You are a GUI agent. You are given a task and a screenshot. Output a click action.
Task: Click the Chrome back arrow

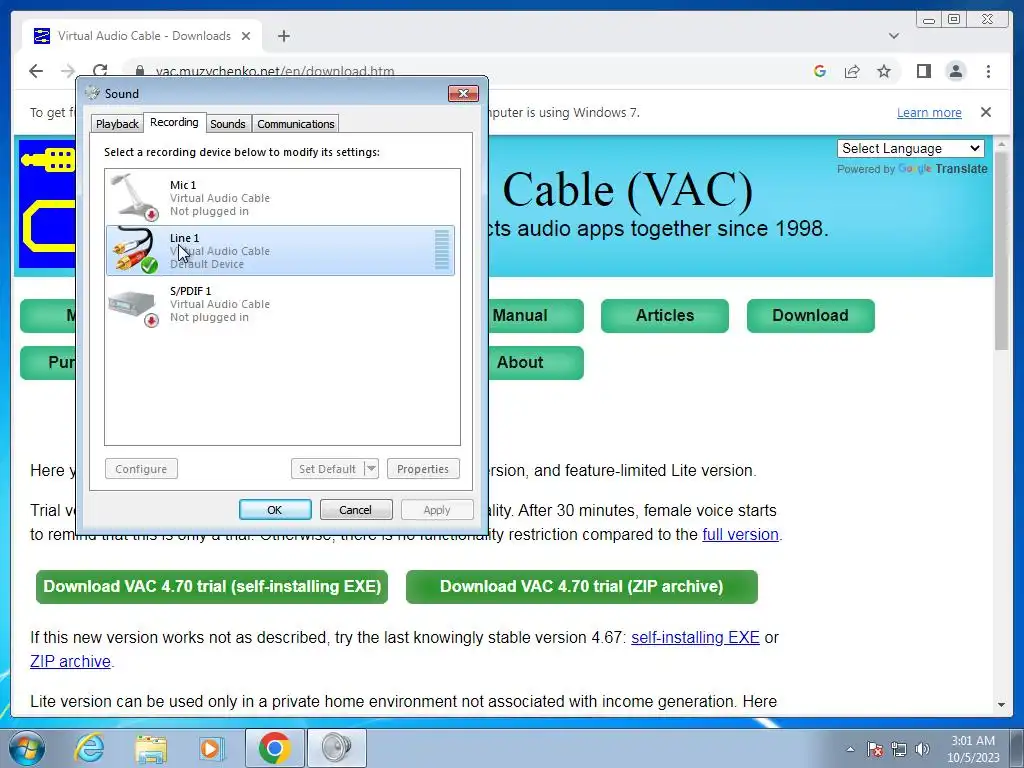(x=36, y=71)
